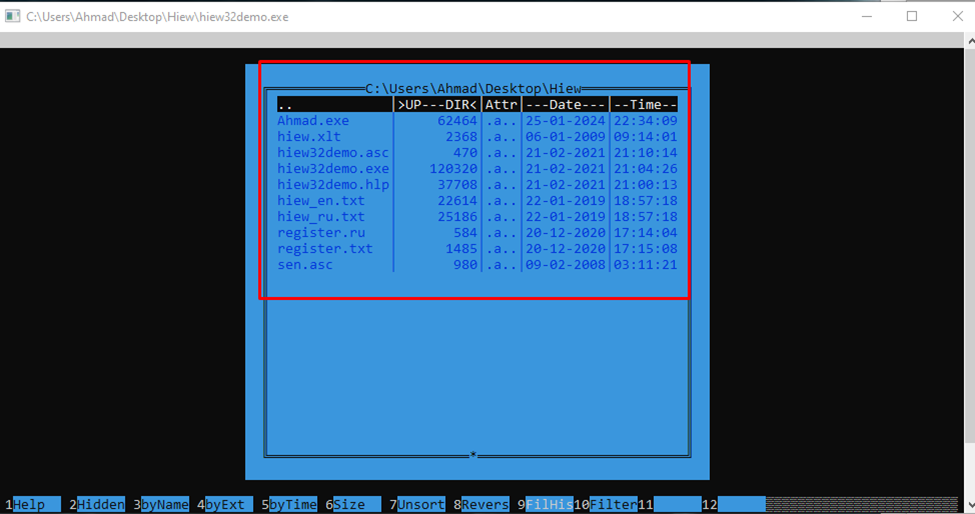Image resolution: width=975 pixels, height=514 pixels.
Task: Click size 37708 of hiew32demo.hlp
Action: (457, 185)
